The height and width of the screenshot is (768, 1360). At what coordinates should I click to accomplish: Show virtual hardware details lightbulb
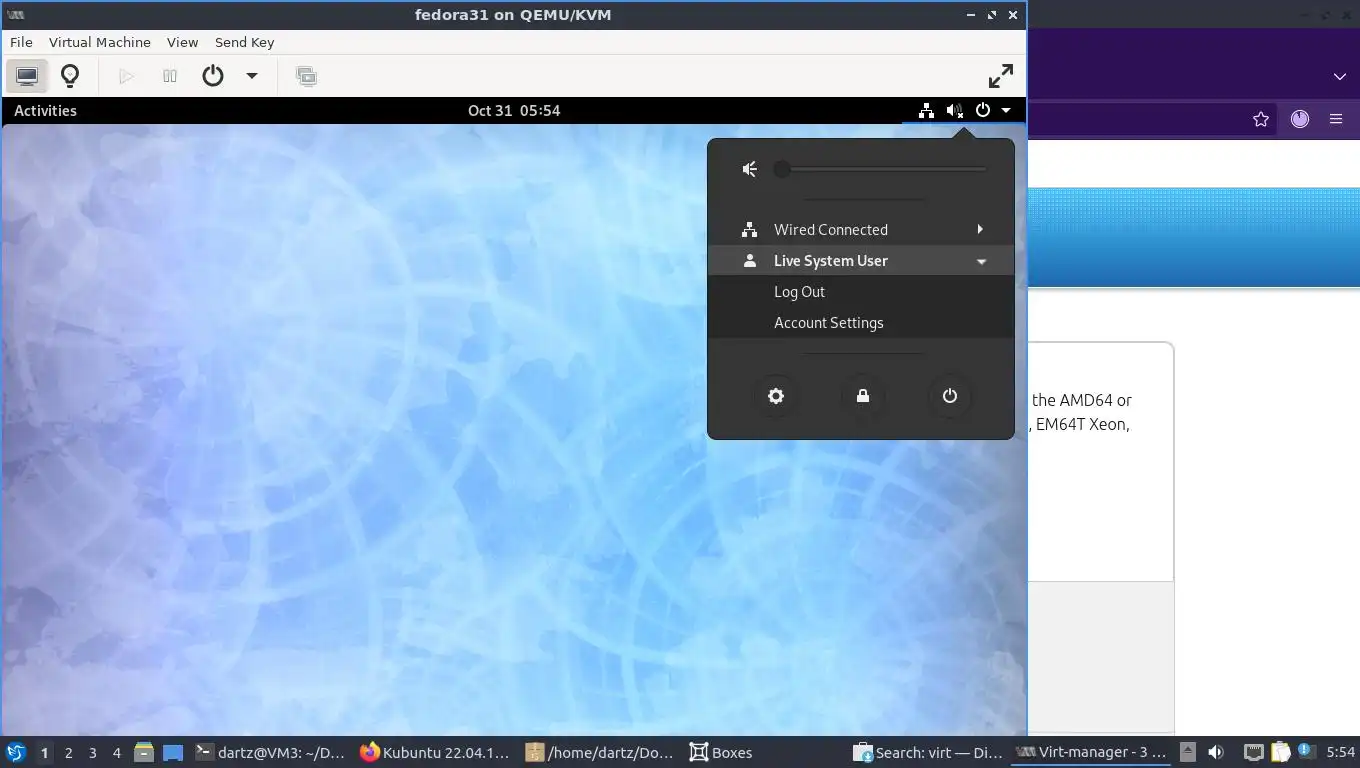[70, 76]
